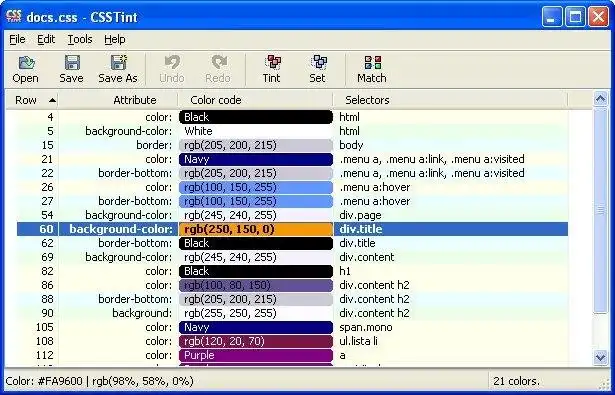
Task: Select rgb(100, 80, 150) swatch in row 86
Action: [256, 285]
